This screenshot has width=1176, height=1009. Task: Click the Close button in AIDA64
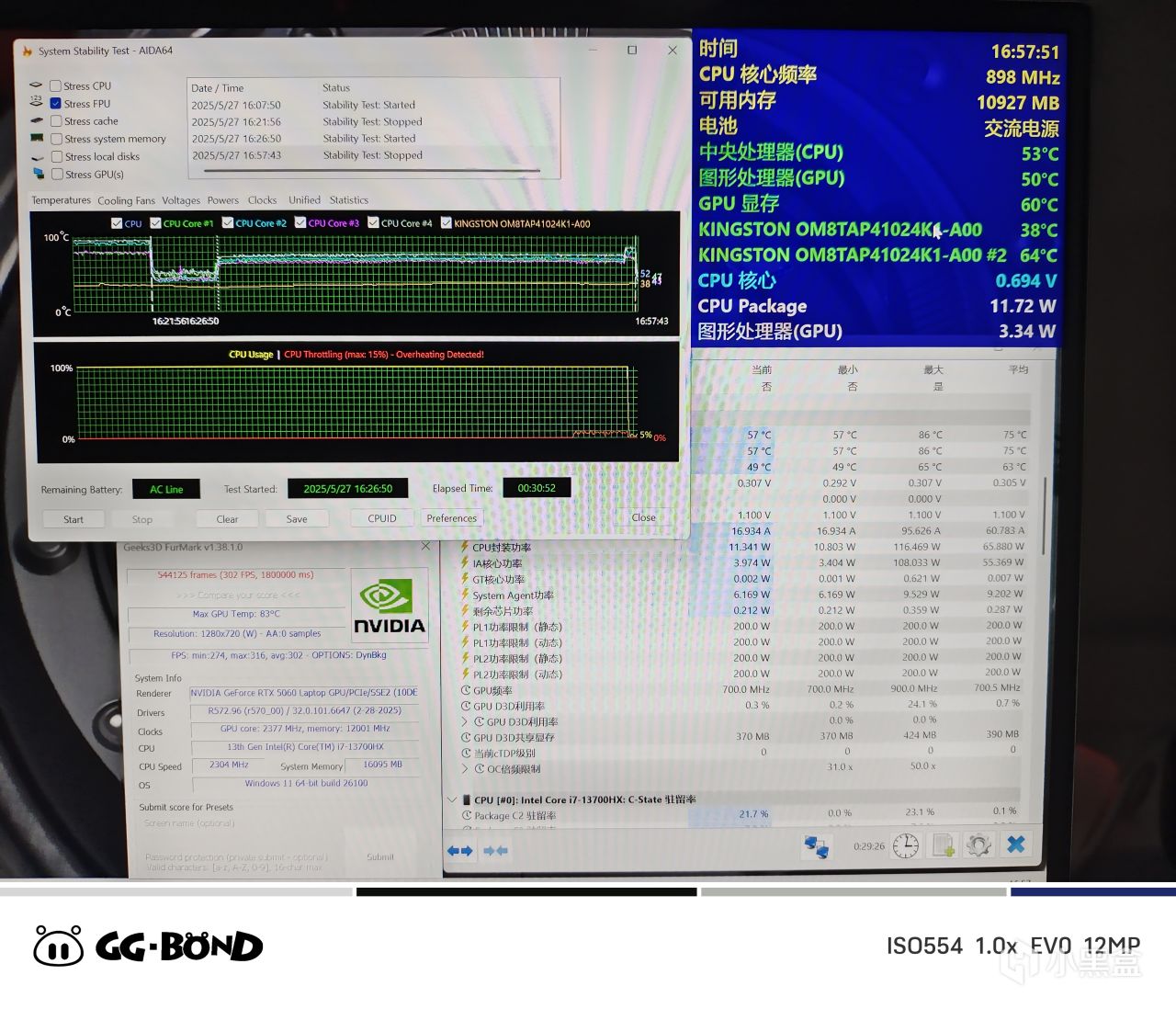644,517
